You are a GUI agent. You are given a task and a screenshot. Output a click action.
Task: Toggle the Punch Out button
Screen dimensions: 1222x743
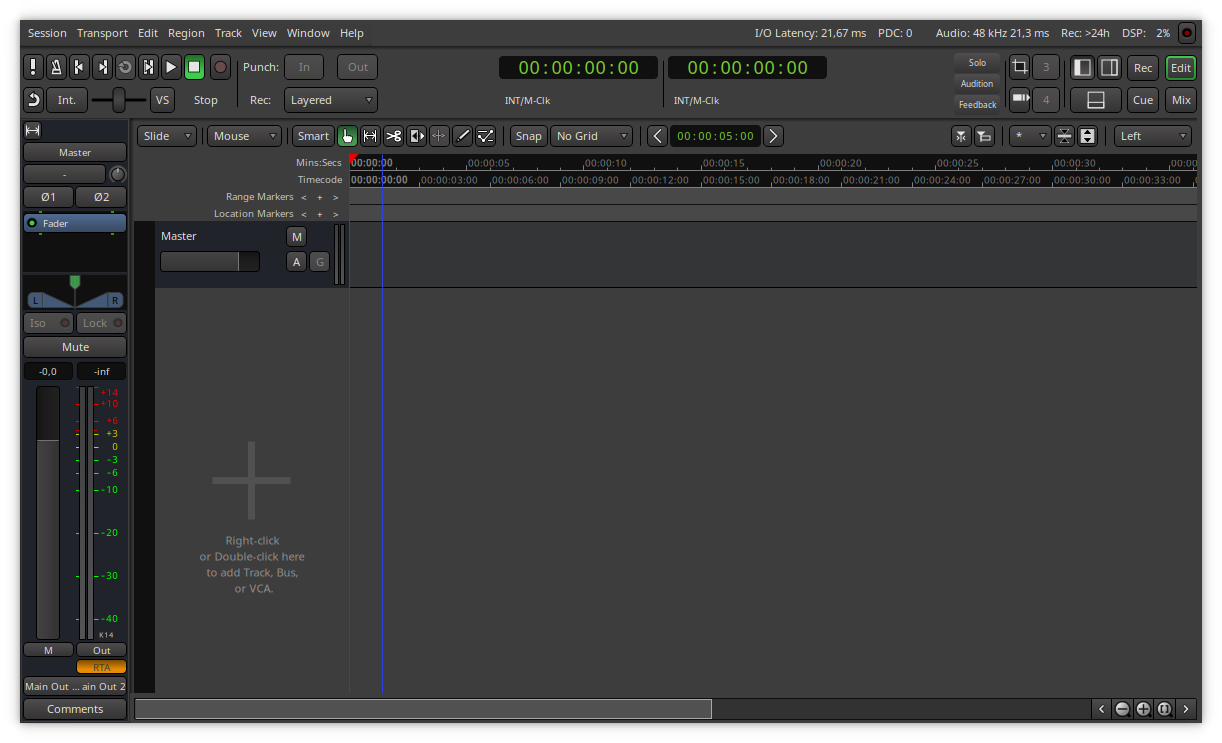[358, 67]
